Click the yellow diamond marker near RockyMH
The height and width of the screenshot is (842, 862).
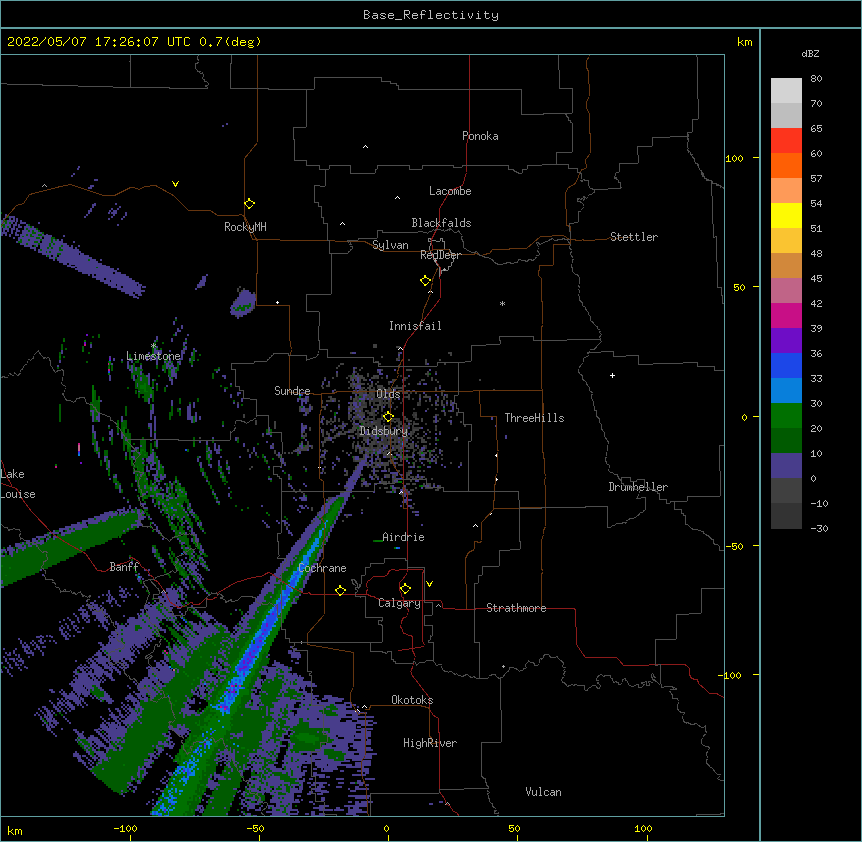click(250, 204)
